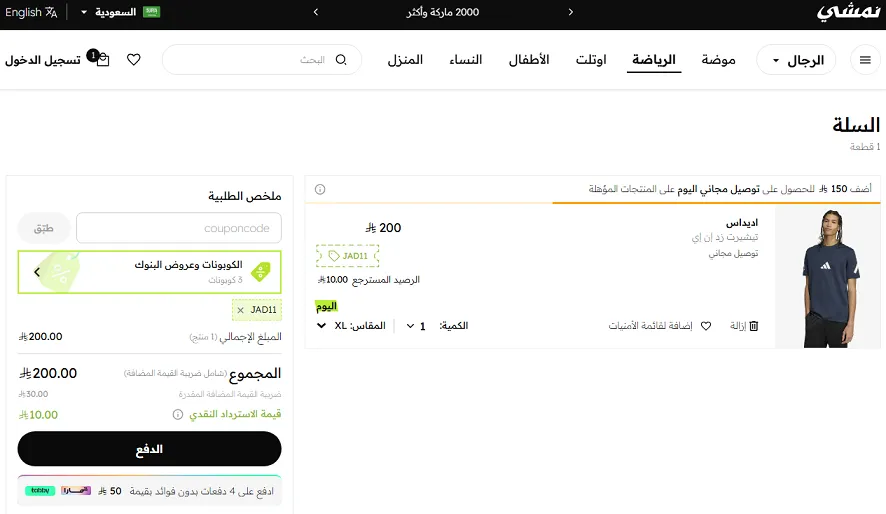Click the طبّق apply coupon button
Viewport: 886px width, 514px height.
coord(44,228)
